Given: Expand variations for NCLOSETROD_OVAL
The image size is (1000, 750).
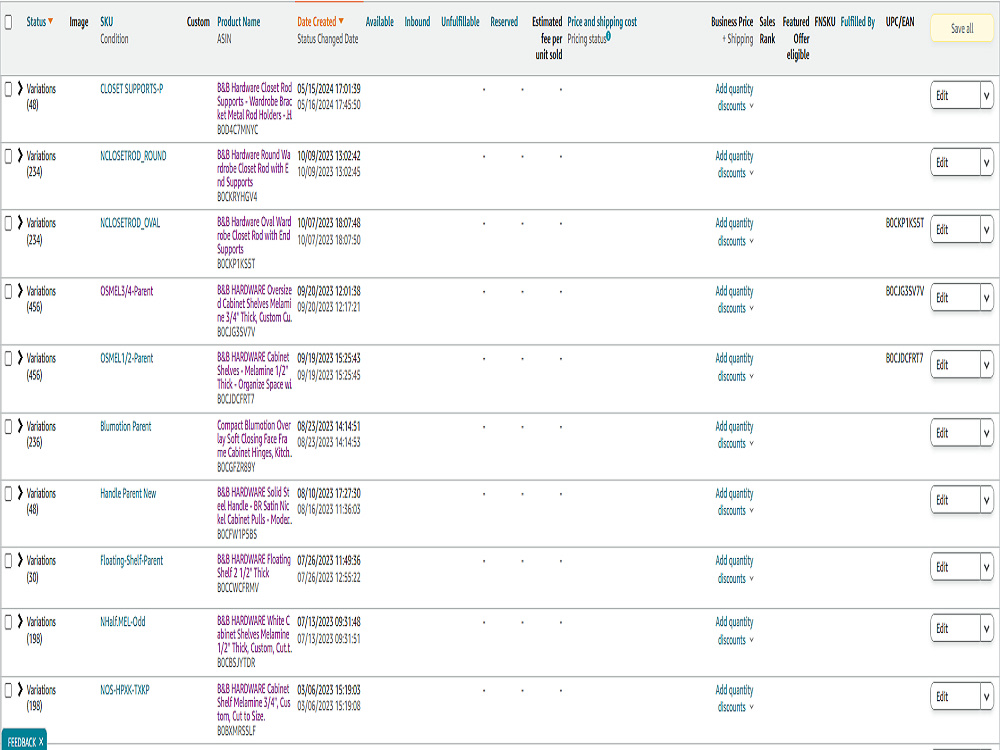Looking at the screenshot, I should click(x=20, y=223).
